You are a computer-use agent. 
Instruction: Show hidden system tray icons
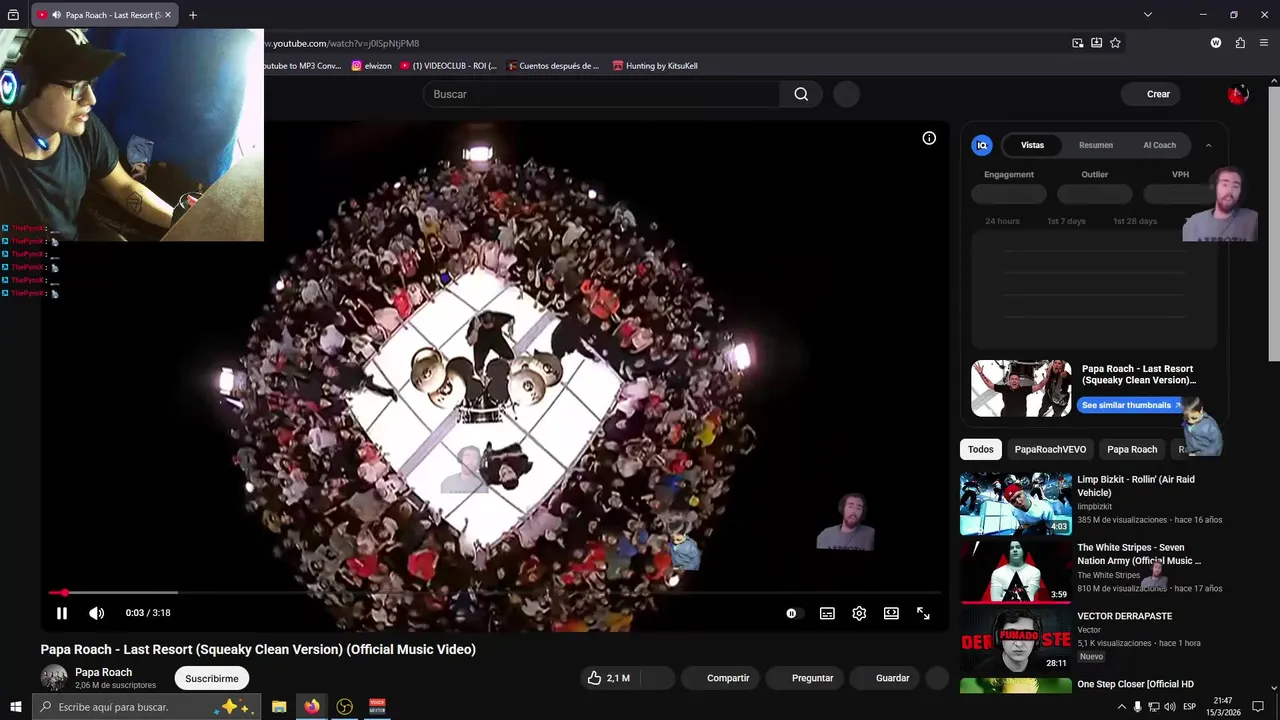pyautogui.click(x=1121, y=707)
